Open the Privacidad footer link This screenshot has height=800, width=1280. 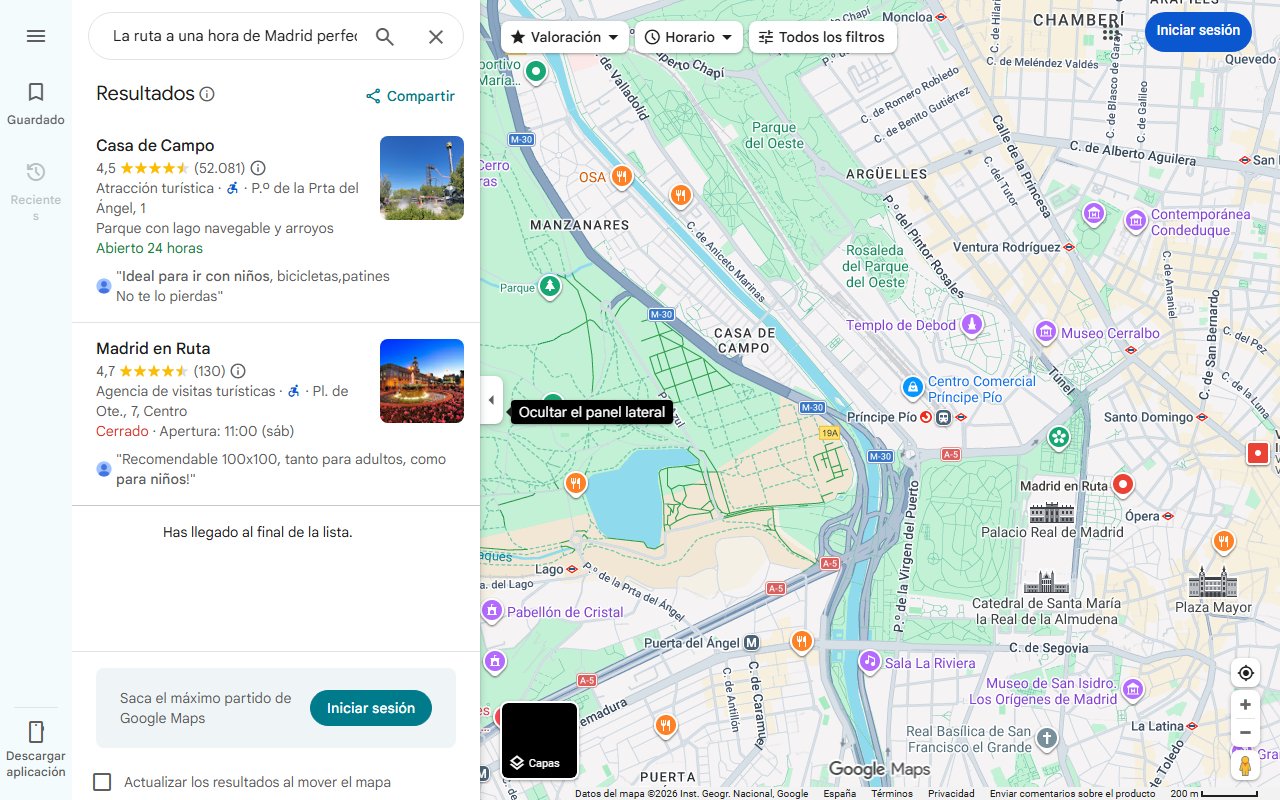pos(951,792)
